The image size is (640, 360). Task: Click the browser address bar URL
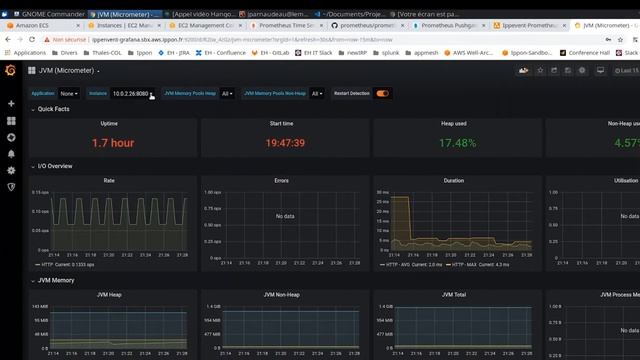(x=242, y=40)
